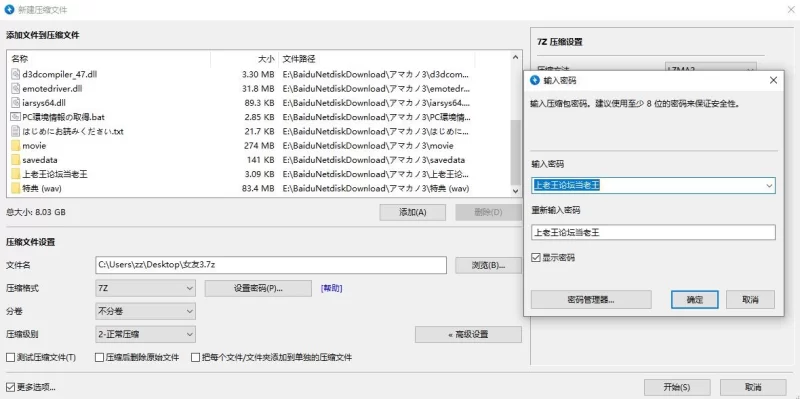Cancel the new archive window with 取消
800x399 pixels.
click(753, 387)
